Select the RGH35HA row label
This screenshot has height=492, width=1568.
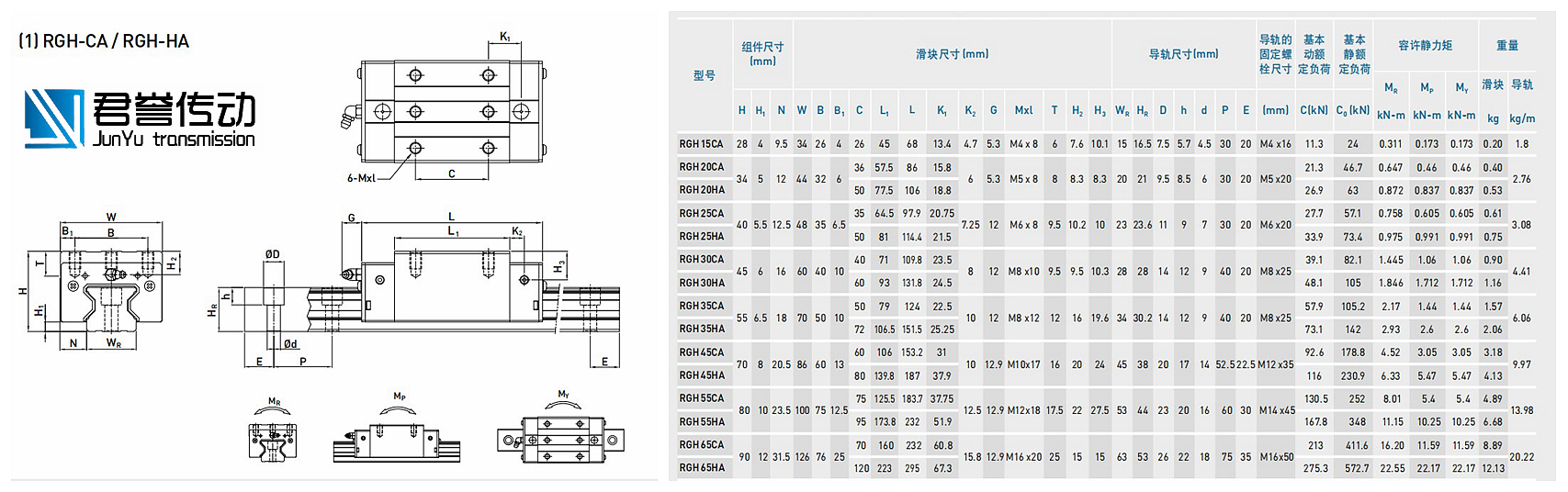pyautogui.click(x=702, y=329)
